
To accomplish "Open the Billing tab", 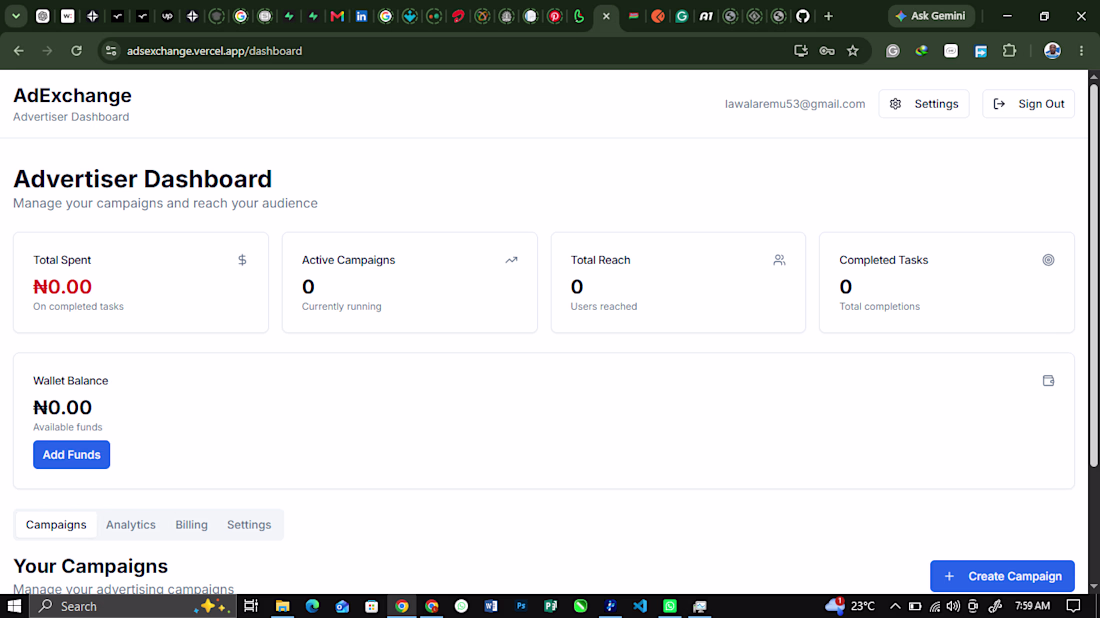I will (192, 525).
